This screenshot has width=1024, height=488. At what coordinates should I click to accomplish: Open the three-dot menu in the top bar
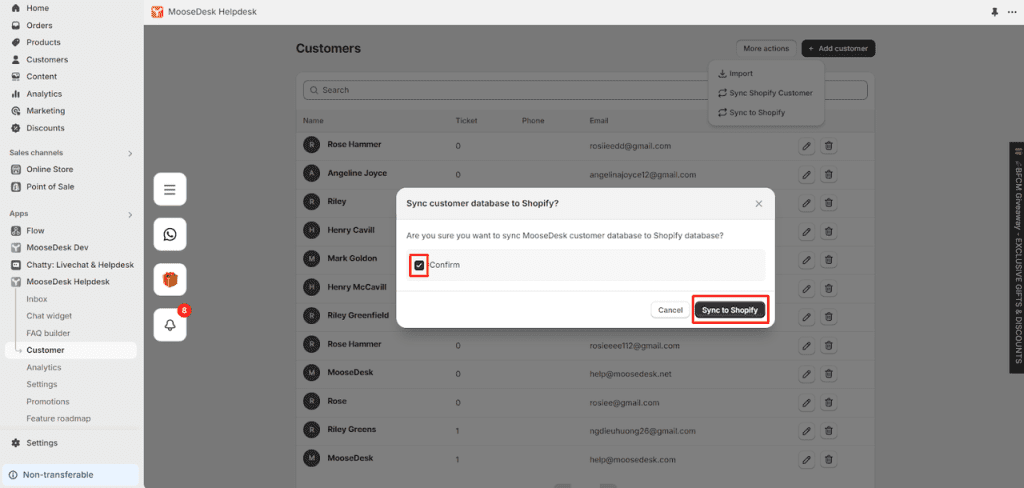click(1012, 12)
